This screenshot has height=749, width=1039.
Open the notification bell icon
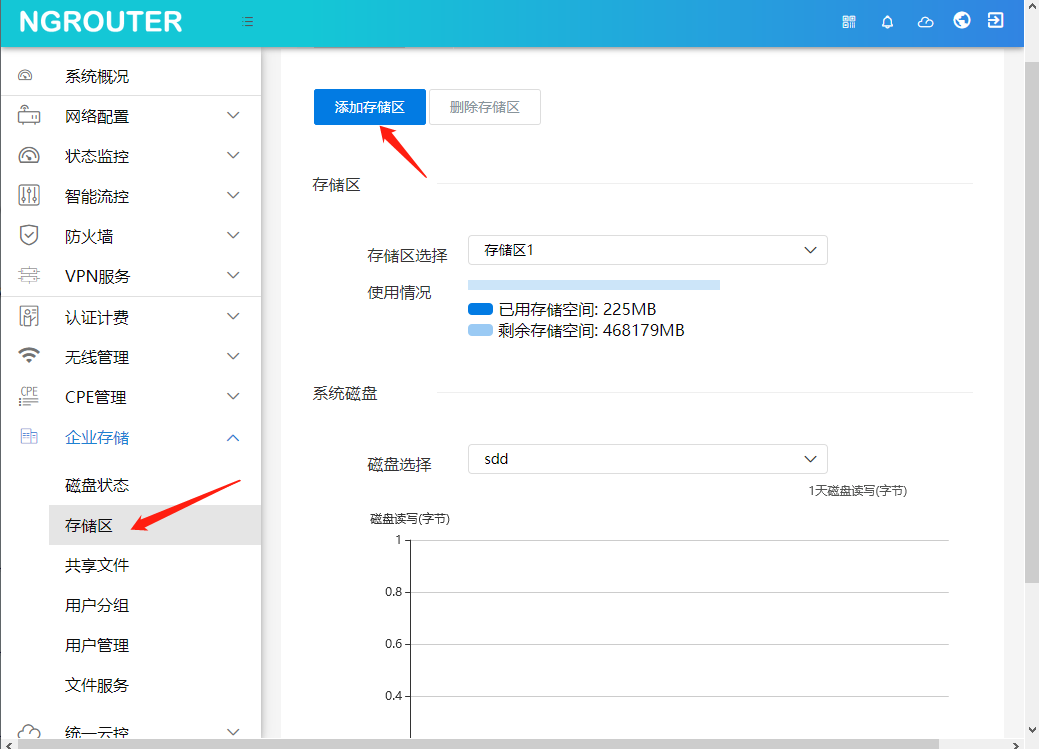[x=887, y=21]
